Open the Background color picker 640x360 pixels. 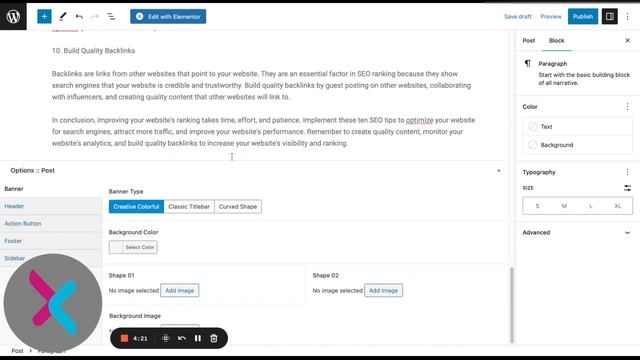click(577, 145)
